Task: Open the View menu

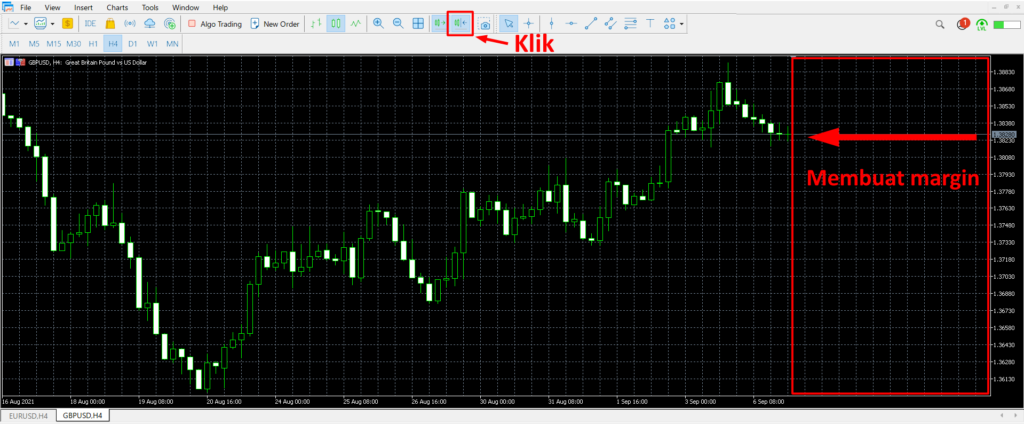Action: point(53,8)
